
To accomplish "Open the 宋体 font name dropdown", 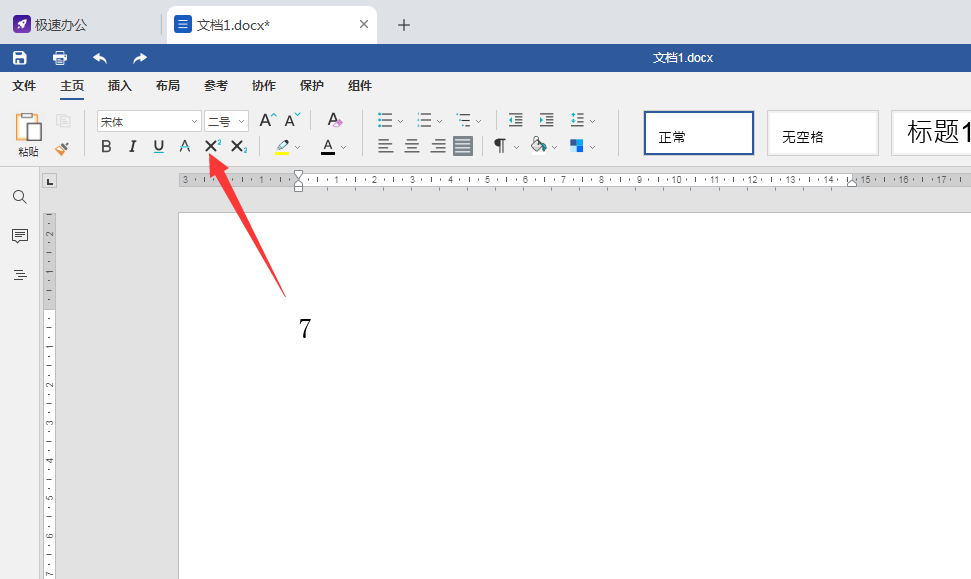I will 149,121.
